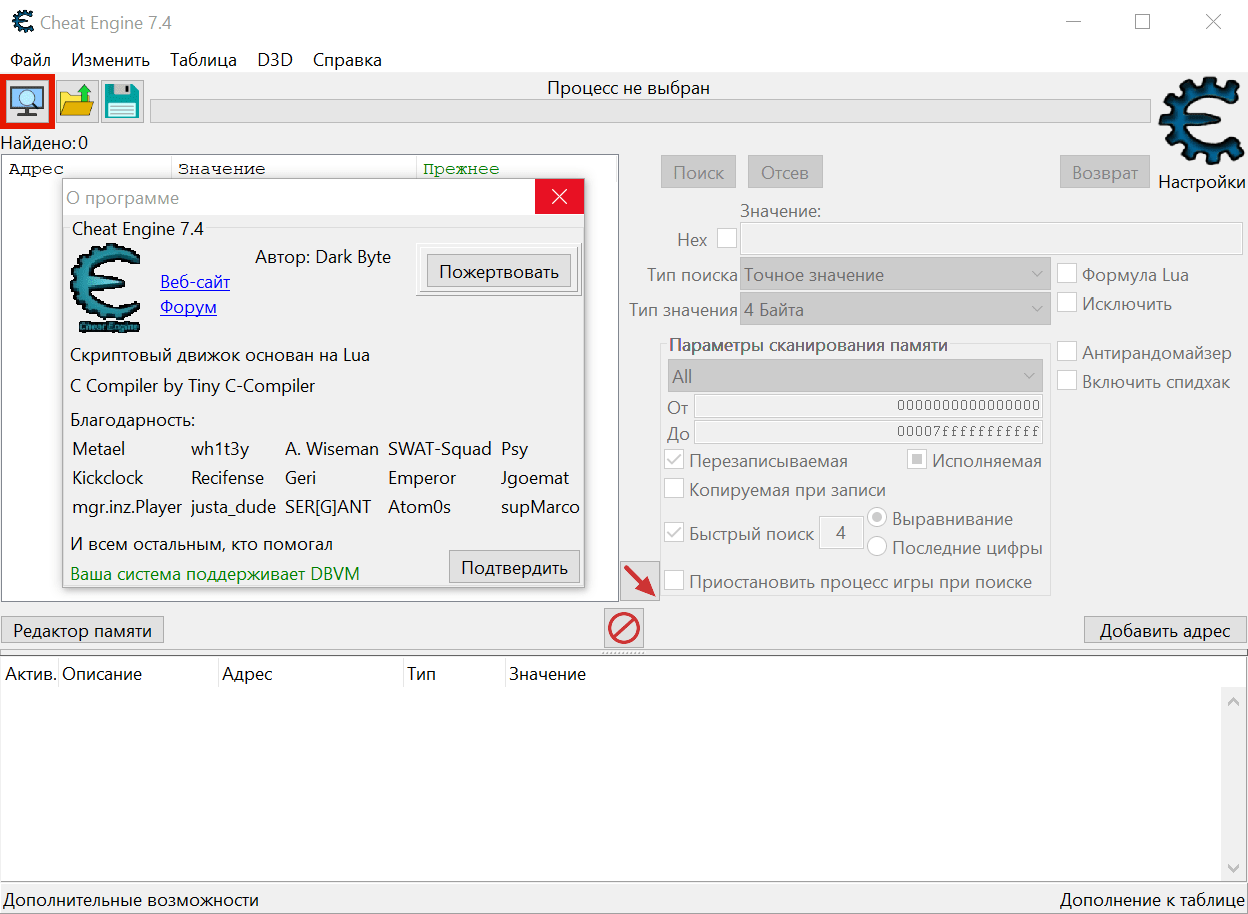Enable the Включить спидхак checkbox
1248x914 pixels.
tap(1067, 381)
